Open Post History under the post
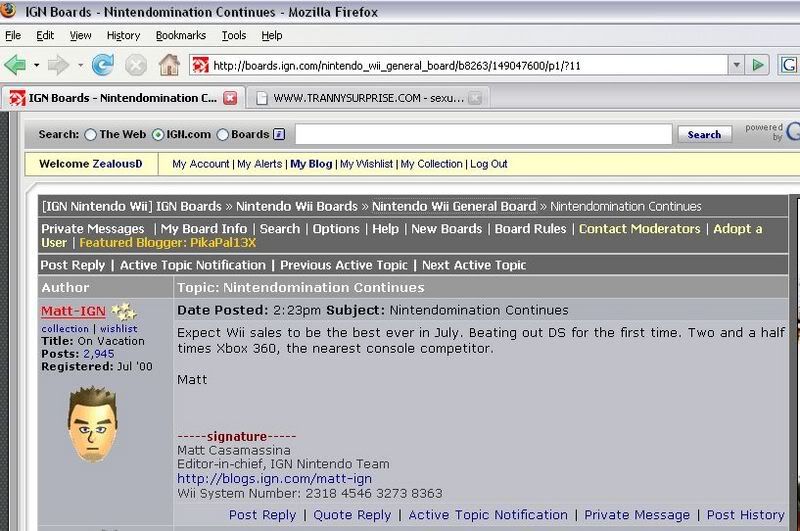Image resolution: width=800 pixels, height=531 pixels. (x=745, y=515)
